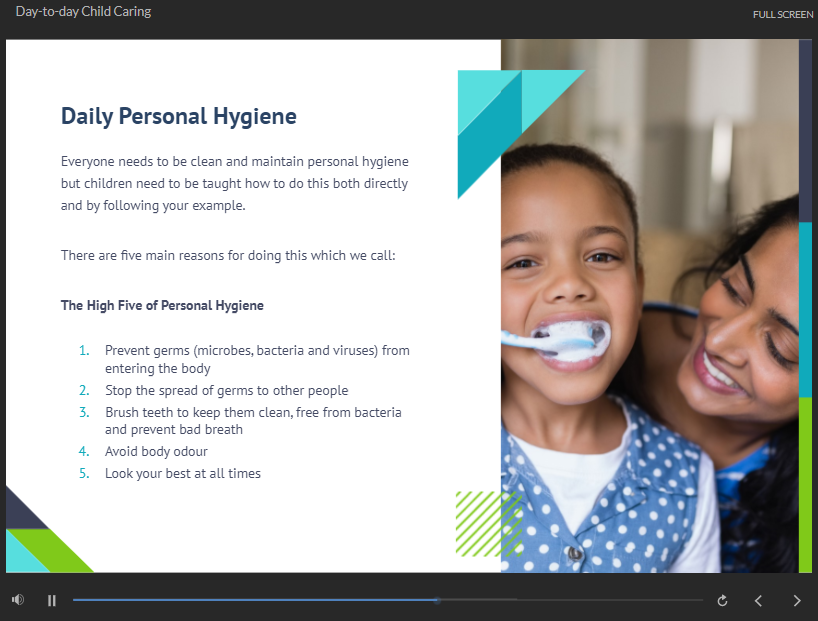Pause the slide playback
The image size is (818, 621).
coord(52,601)
